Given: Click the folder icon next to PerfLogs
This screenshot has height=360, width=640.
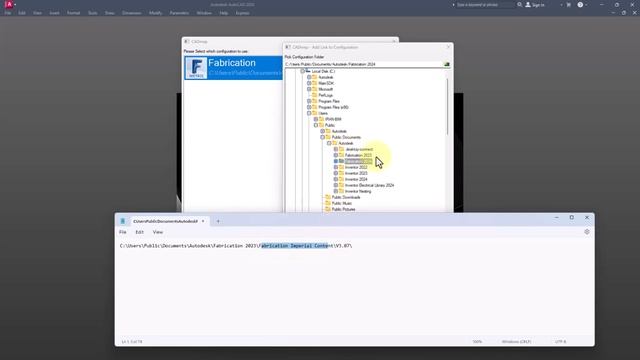Looking at the screenshot, I should click(314, 95).
